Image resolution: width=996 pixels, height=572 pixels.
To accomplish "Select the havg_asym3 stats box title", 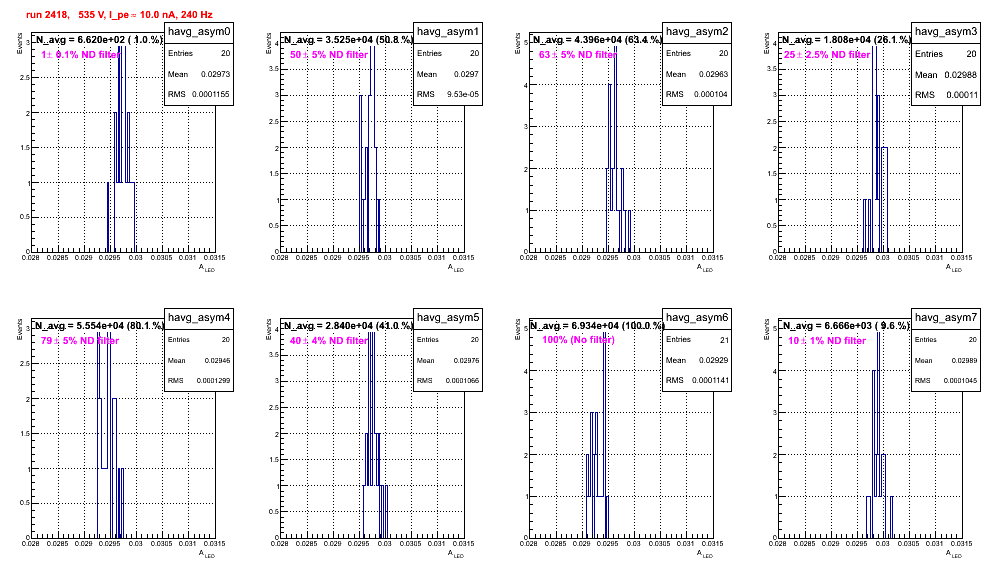I will [946, 31].
